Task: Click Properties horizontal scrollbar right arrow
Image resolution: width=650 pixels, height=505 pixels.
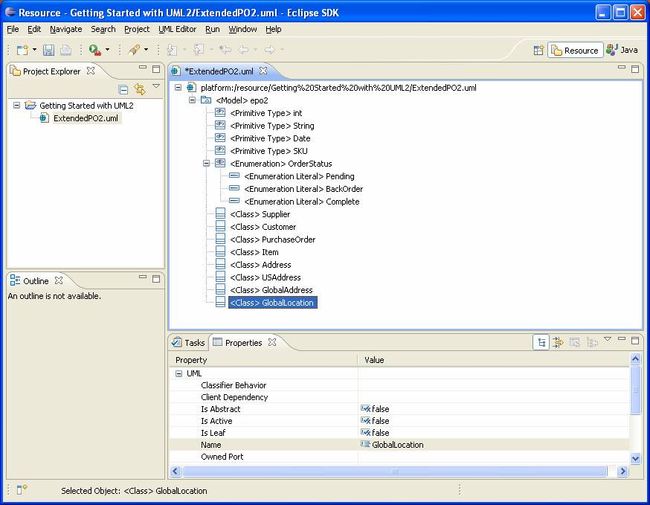Action: click(622, 471)
